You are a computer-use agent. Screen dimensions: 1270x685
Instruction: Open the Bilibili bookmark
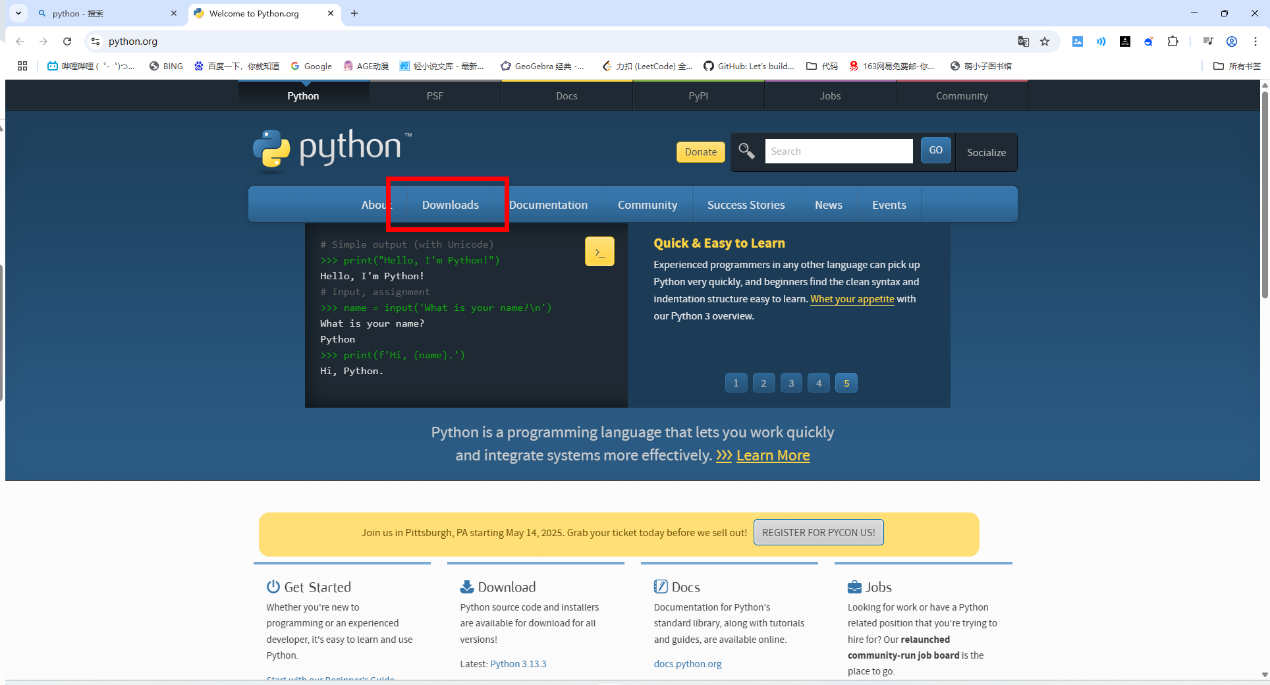pyautogui.click(x=91, y=66)
